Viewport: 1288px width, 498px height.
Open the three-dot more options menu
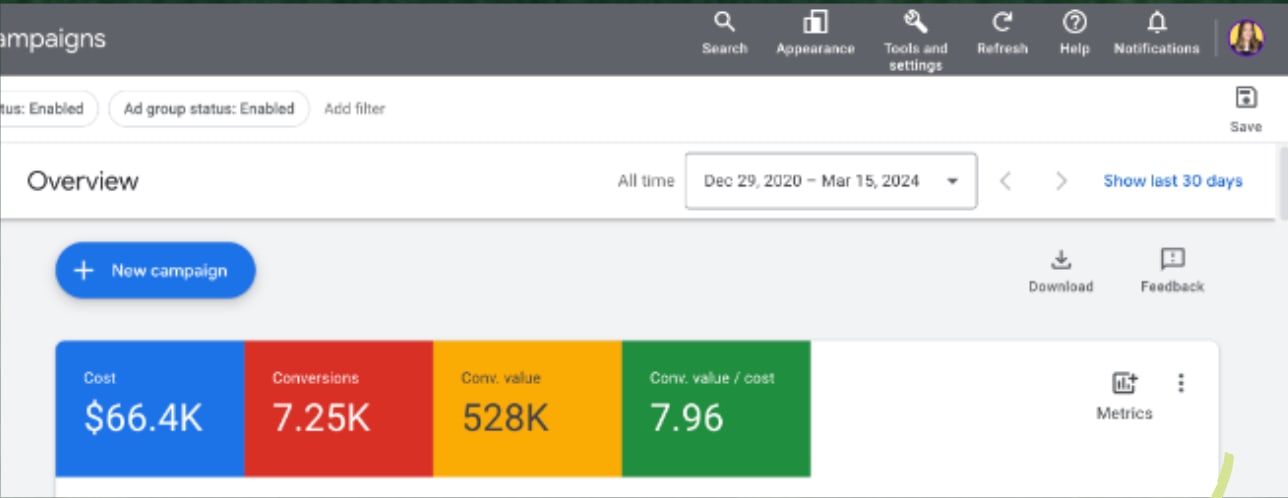pos(1181,383)
